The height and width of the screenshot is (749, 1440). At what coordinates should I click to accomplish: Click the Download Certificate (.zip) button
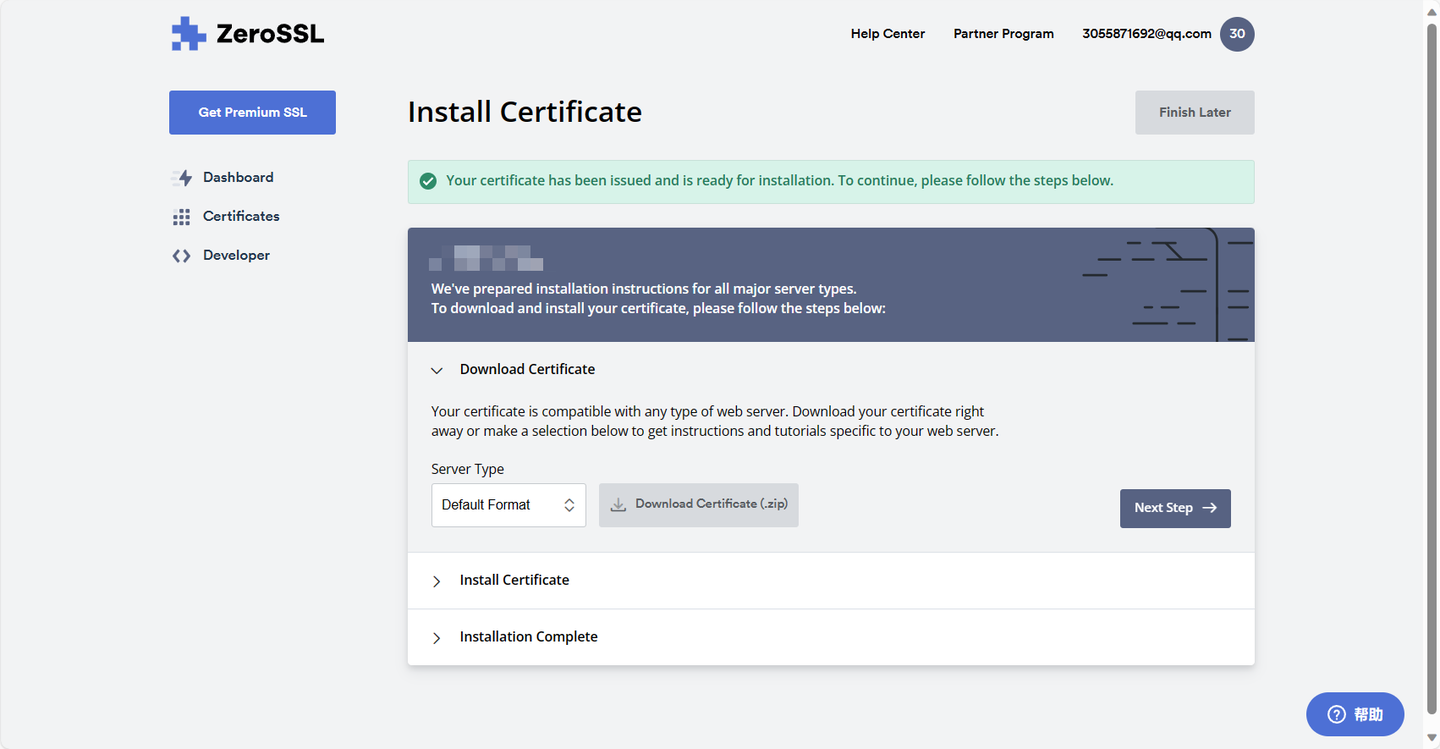(699, 505)
